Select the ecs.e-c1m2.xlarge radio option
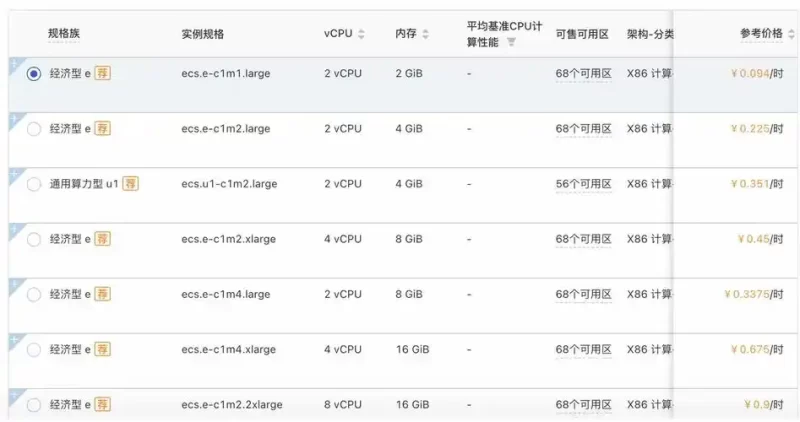Image resolution: width=800 pixels, height=422 pixels. pyautogui.click(x=35, y=239)
